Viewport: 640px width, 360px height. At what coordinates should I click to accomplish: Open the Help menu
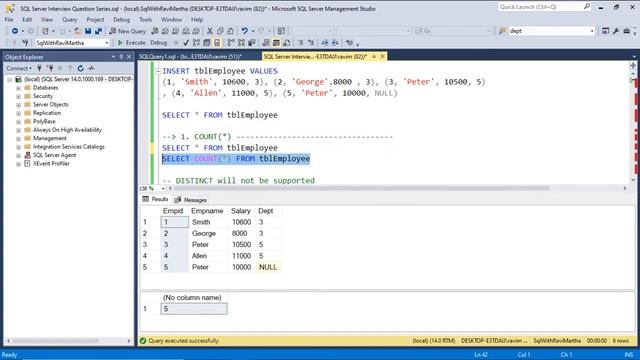pyautogui.click(x=197, y=20)
